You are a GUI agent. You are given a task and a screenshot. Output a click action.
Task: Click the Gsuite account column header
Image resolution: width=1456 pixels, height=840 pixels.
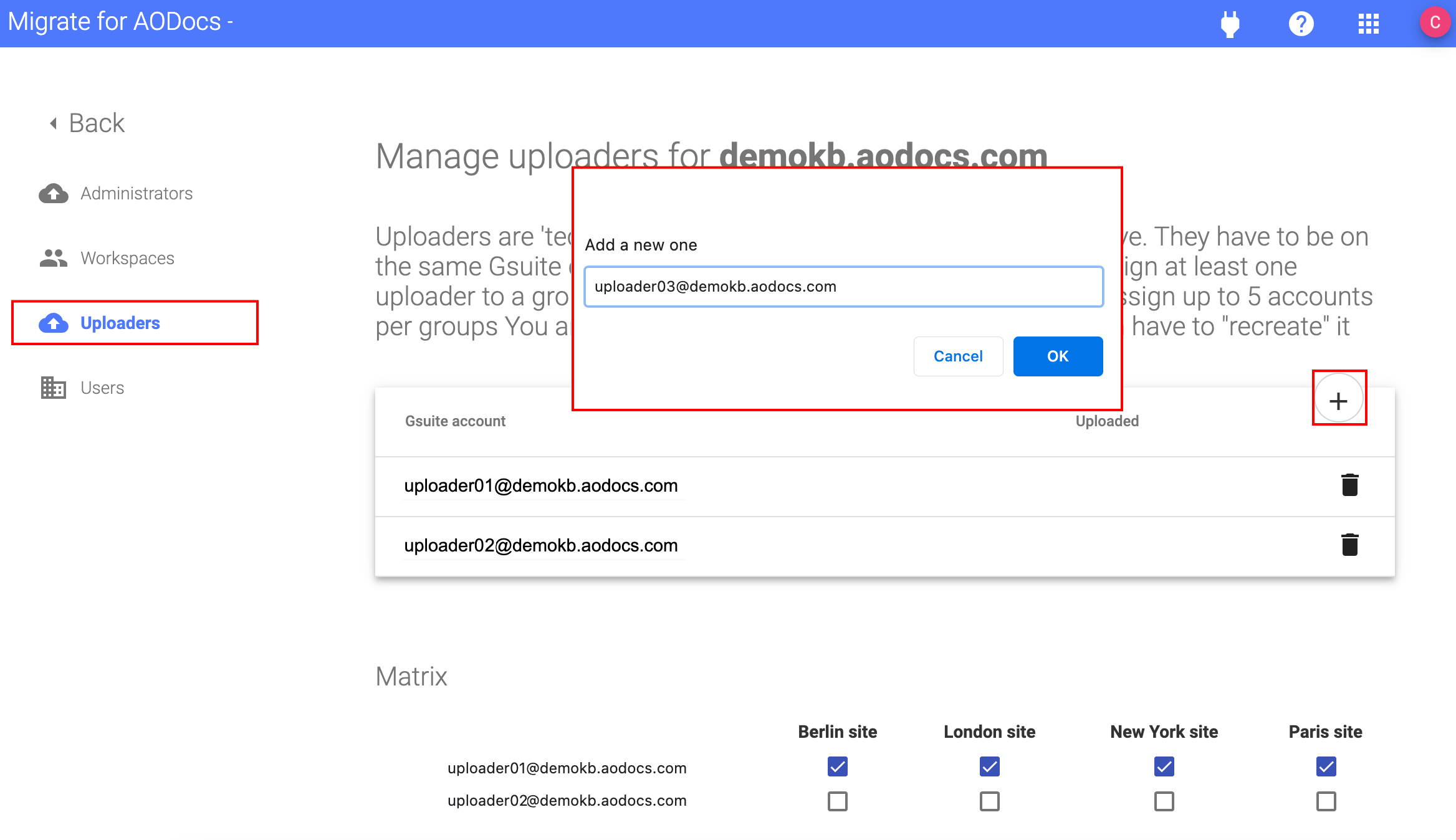click(455, 421)
